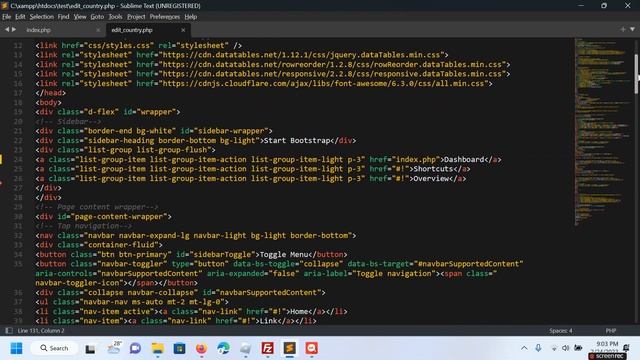Screen dimensions: 640x360
Task: Open Task View on the taskbar
Action: [x=90, y=348]
